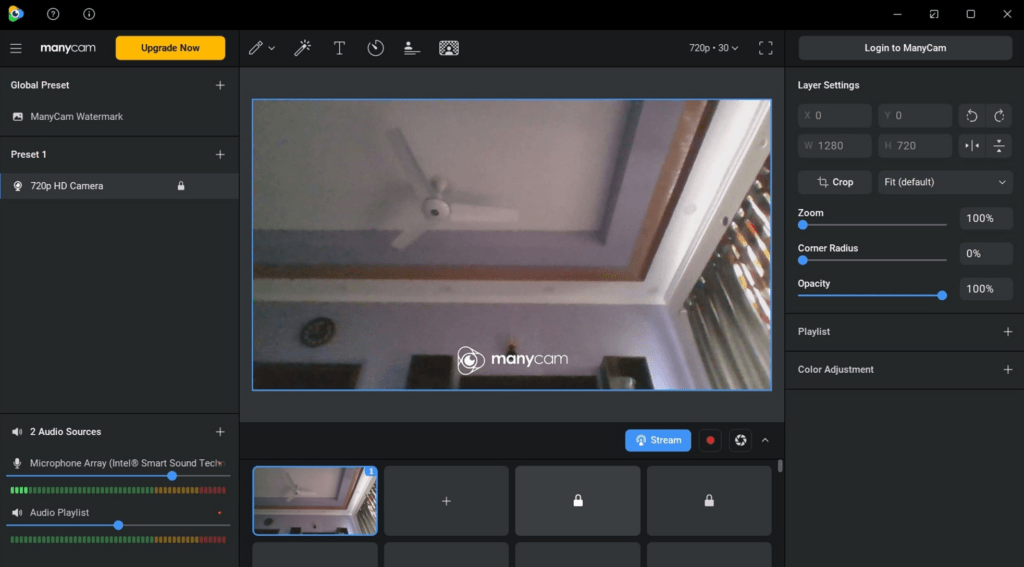Toggle fullscreen preview mode
1024x567 pixels.
tap(765, 48)
